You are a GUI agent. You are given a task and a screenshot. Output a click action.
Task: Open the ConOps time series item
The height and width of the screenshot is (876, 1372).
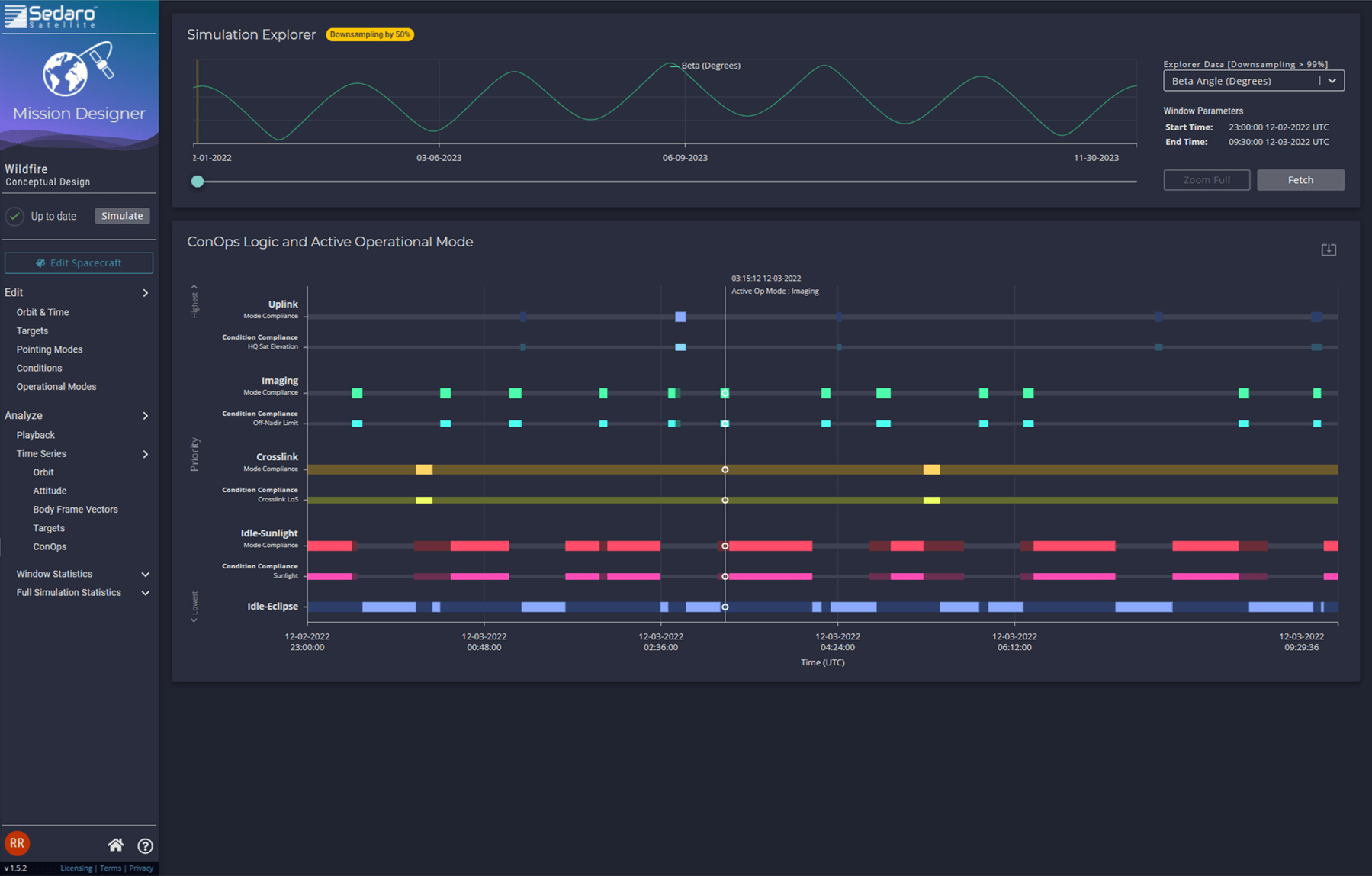coord(50,546)
